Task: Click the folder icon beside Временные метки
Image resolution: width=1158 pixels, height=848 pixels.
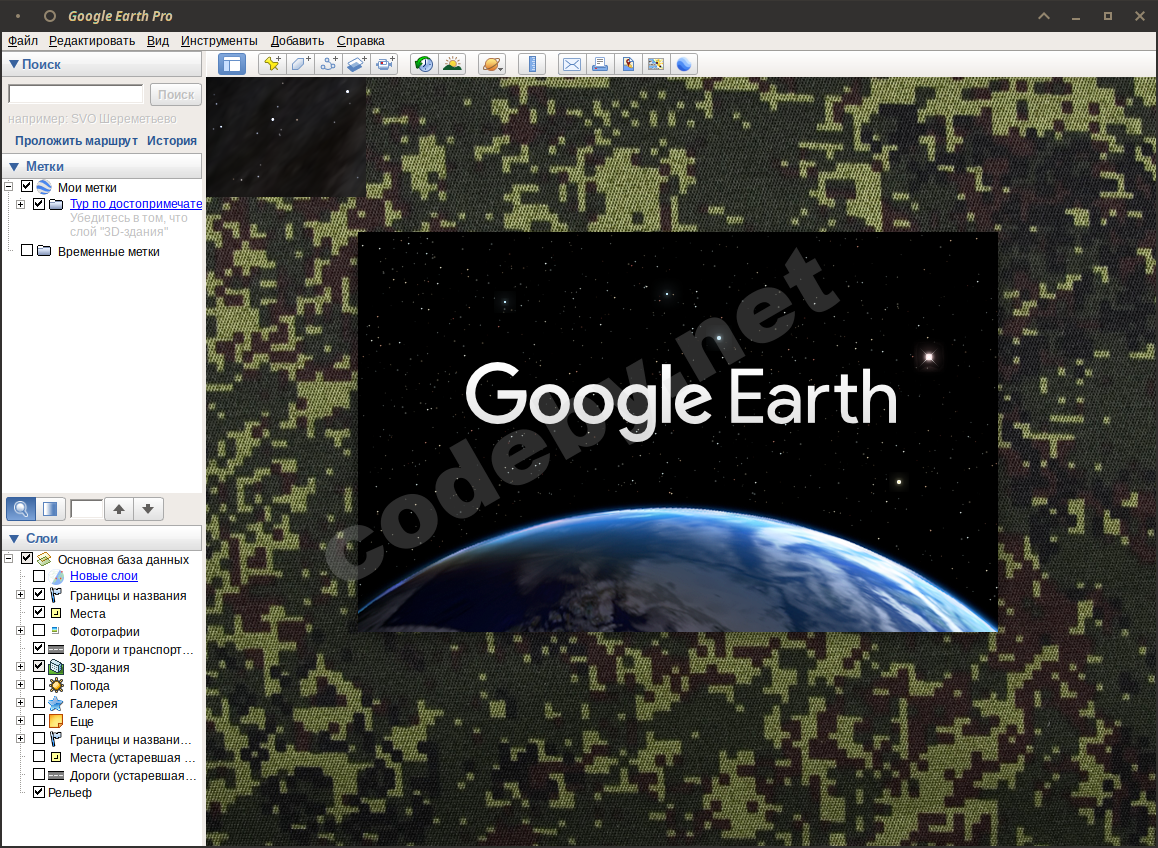Action: [x=44, y=251]
